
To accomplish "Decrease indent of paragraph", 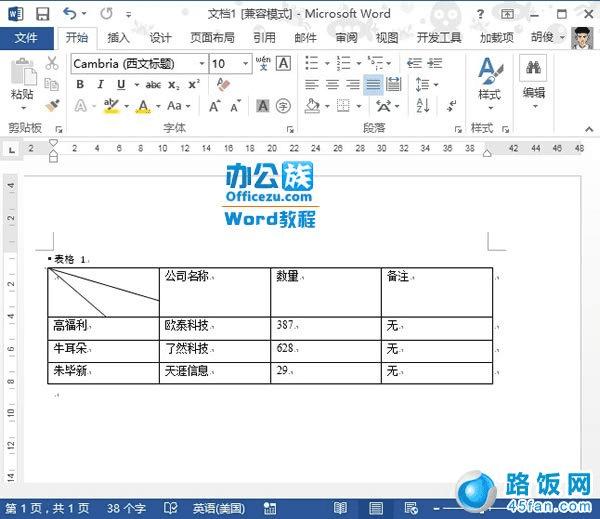I will coord(414,63).
